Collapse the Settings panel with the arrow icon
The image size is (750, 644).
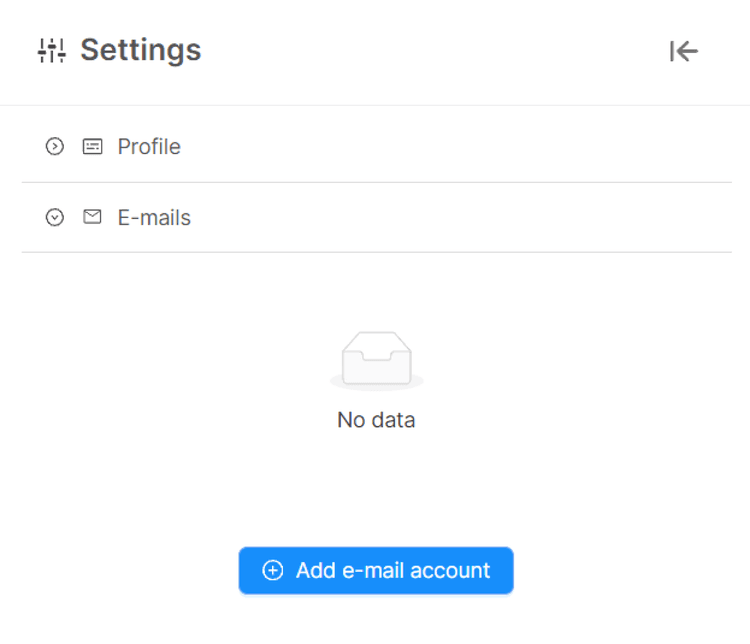point(684,51)
